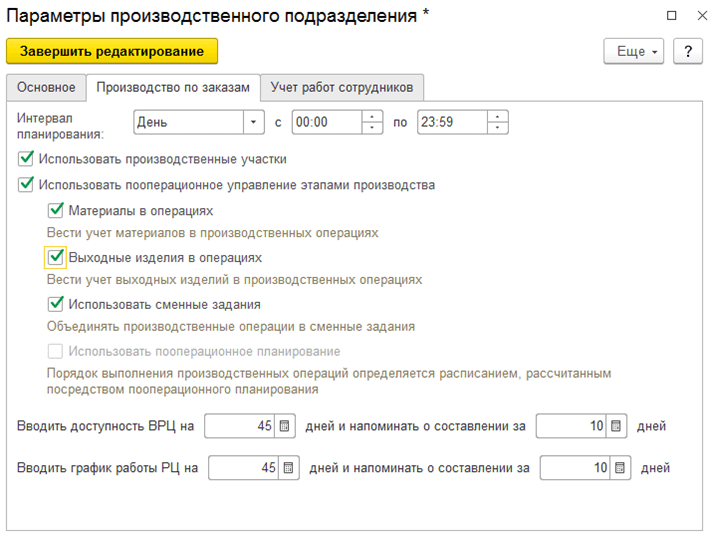The height and width of the screenshot is (535, 713).
Task: Toggle 'Использовать пооперационное управление этапами производства'
Action: tap(25, 184)
